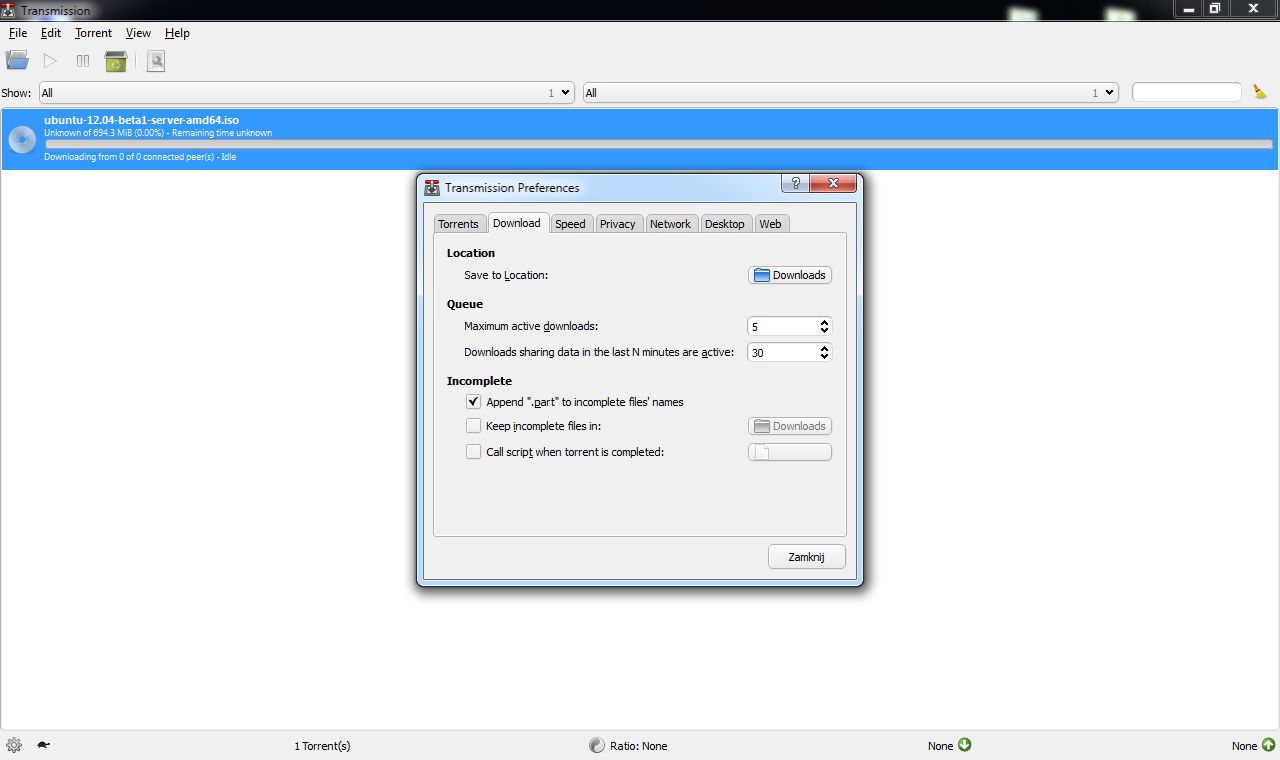Enable Keep incomplete files in option
This screenshot has height=760, width=1280.
tap(474, 426)
